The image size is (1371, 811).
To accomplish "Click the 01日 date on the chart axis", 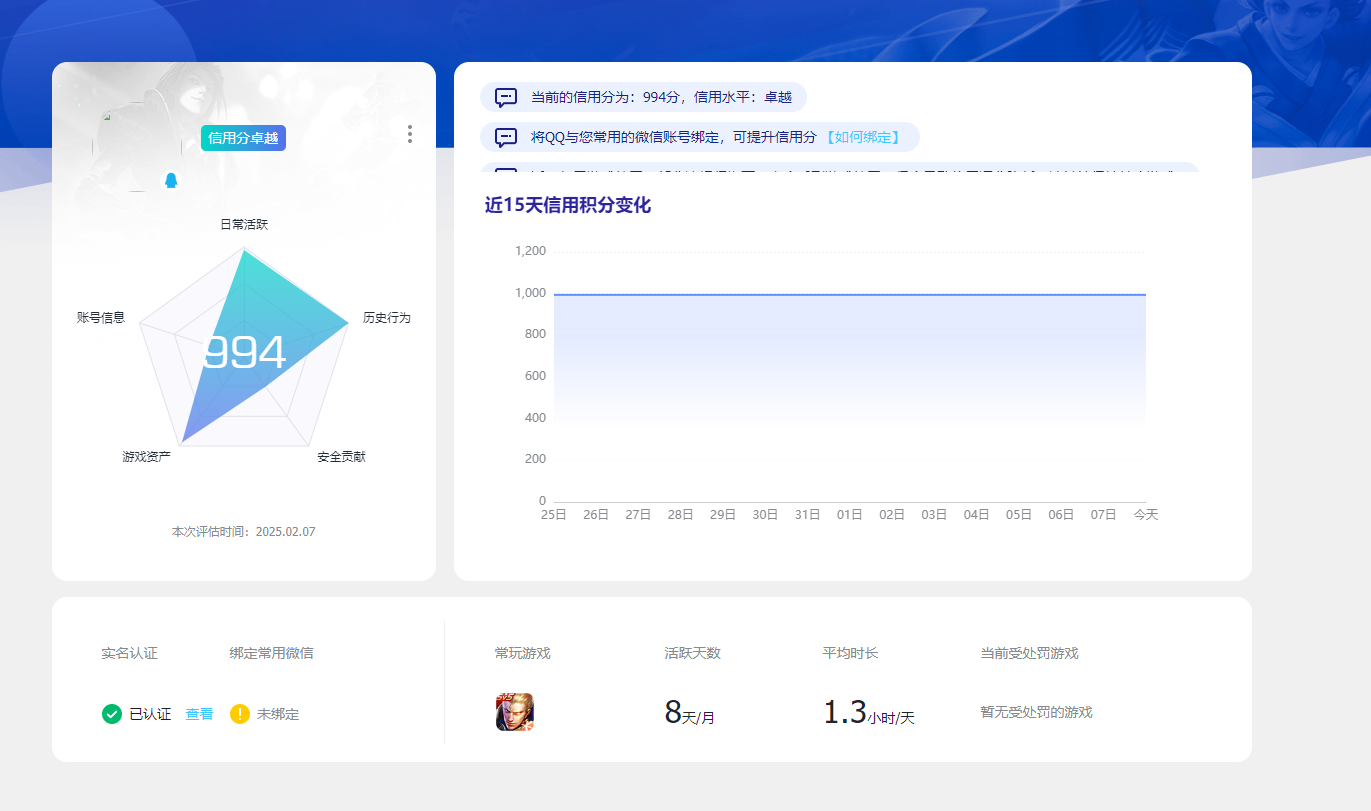I will 850,514.
